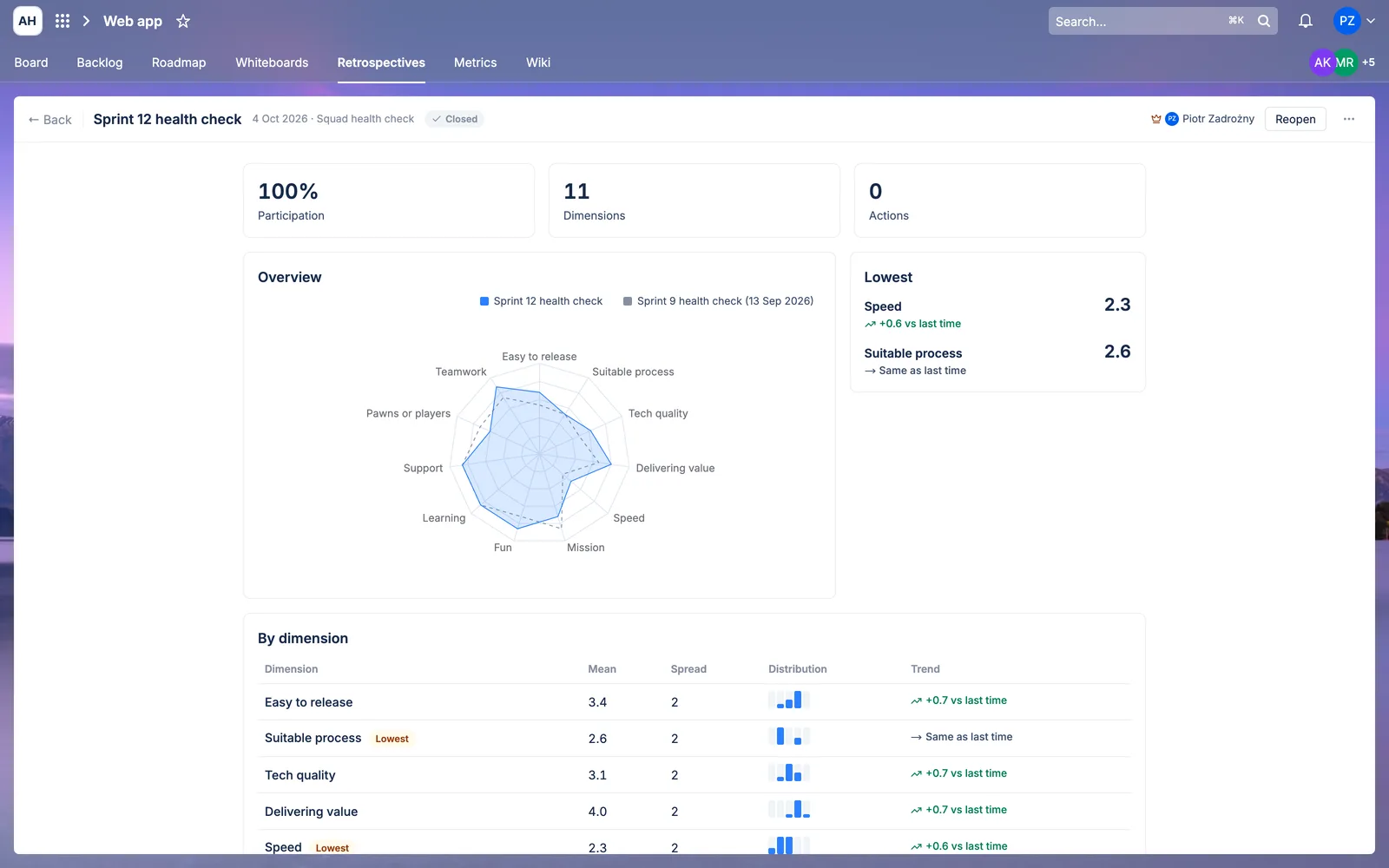Reopen the health check
This screenshot has height=868, width=1389.
[x=1295, y=119]
